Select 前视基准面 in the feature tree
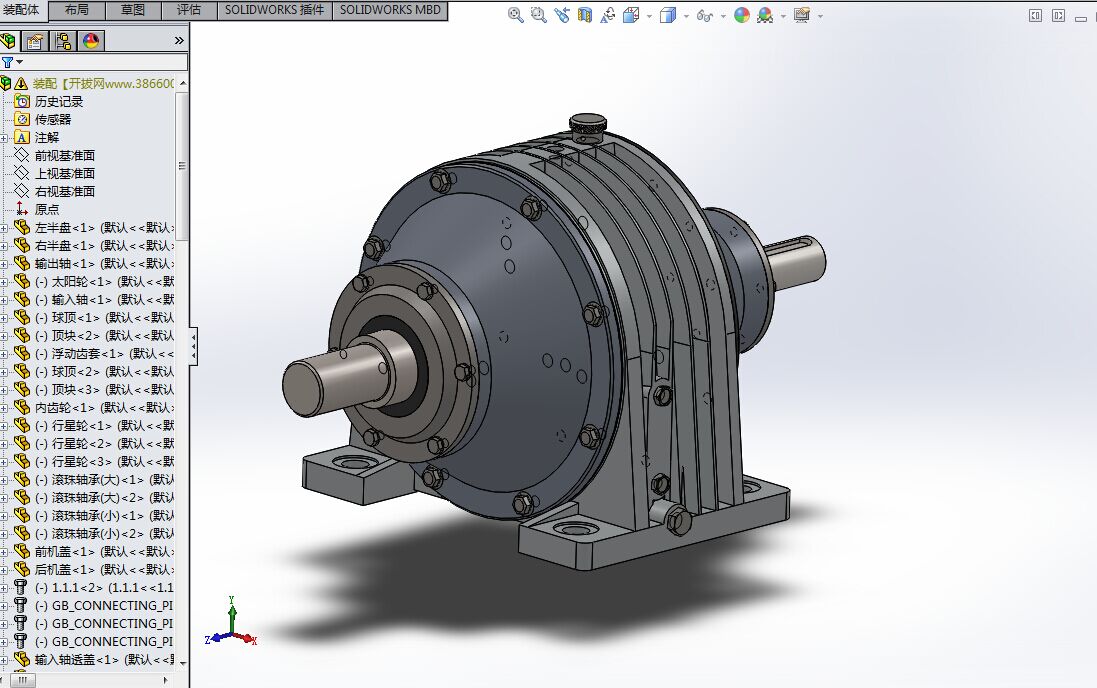1097x688 pixels. (x=64, y=155)
